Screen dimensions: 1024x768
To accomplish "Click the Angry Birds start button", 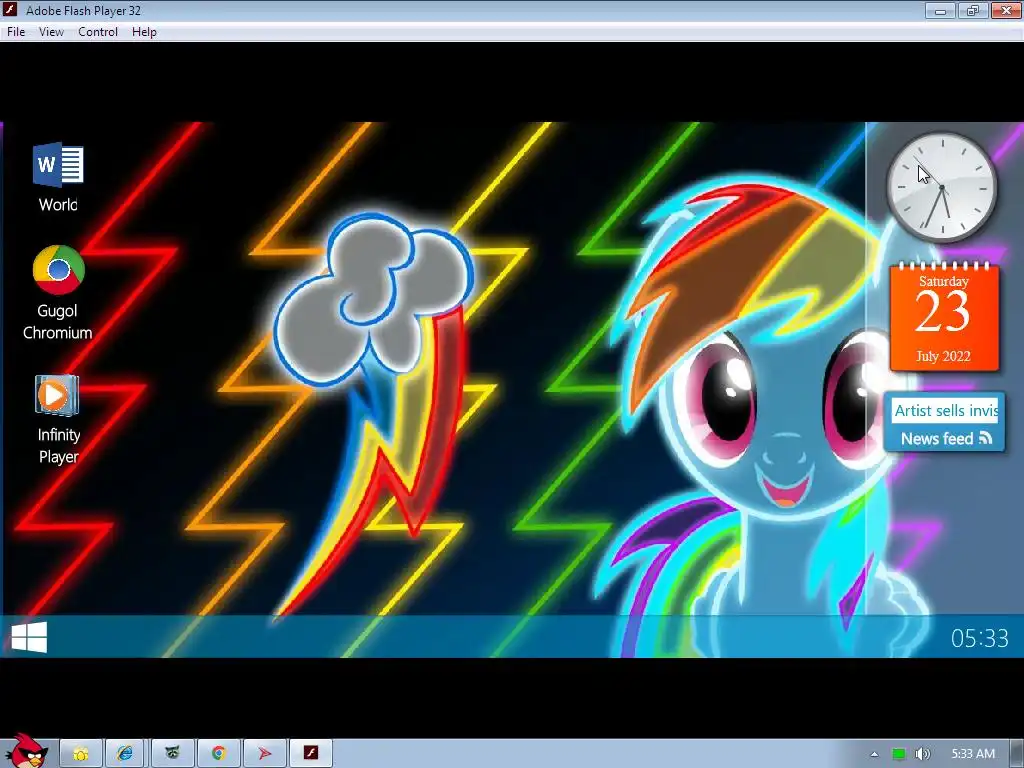I will coord(26,751).
